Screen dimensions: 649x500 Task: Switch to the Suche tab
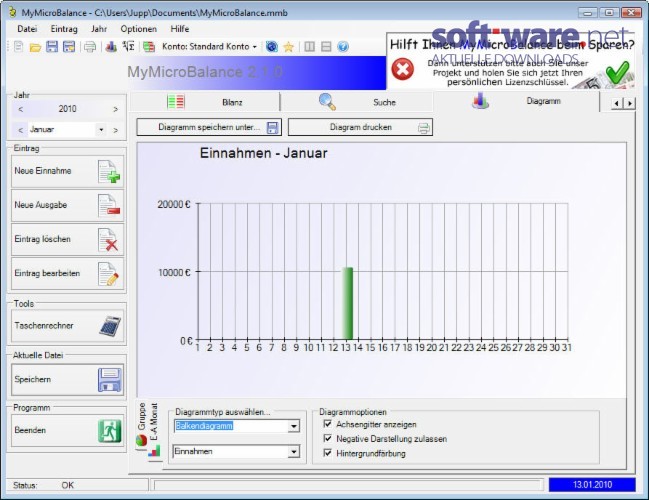(358, 102)
